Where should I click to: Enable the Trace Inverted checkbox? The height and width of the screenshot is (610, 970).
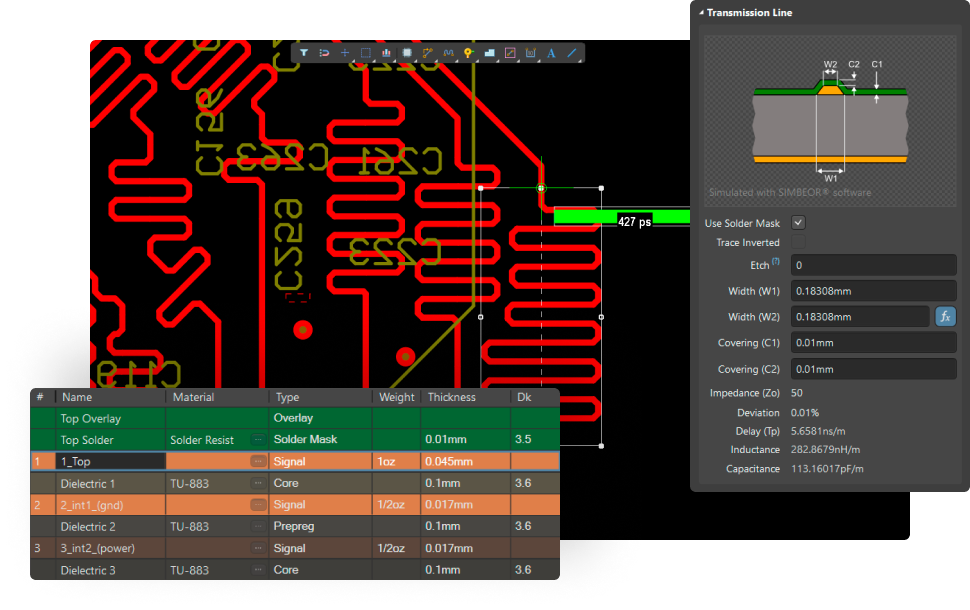pos(798,243)
